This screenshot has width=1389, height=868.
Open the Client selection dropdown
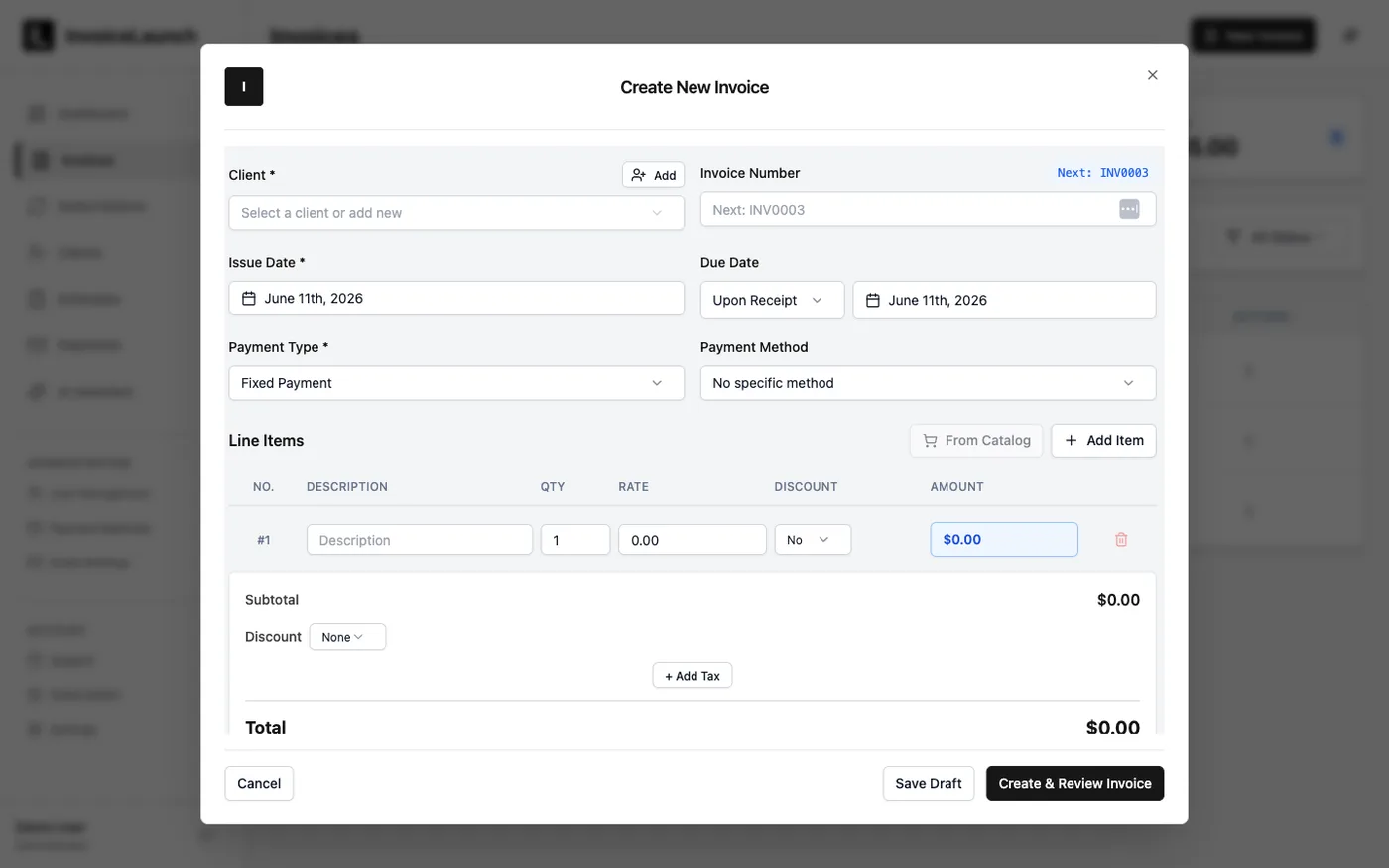456,213
